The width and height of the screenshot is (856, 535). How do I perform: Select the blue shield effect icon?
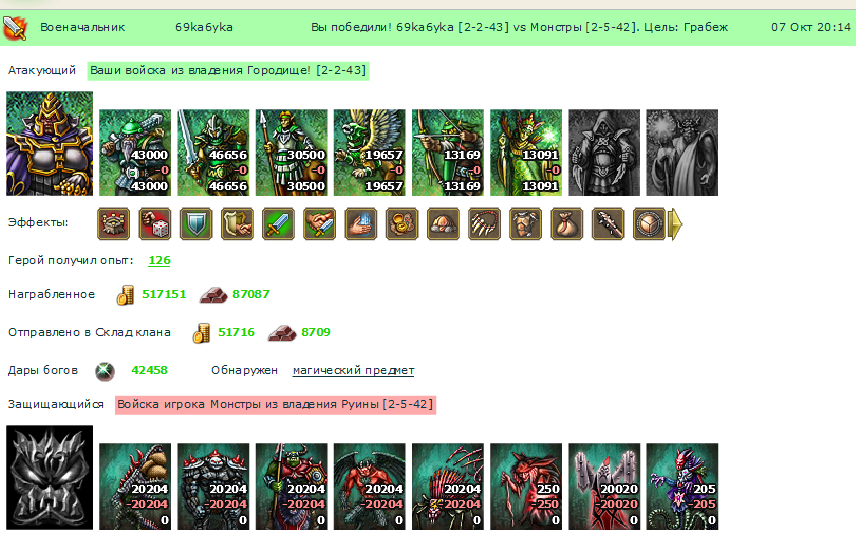coord(196,224)
